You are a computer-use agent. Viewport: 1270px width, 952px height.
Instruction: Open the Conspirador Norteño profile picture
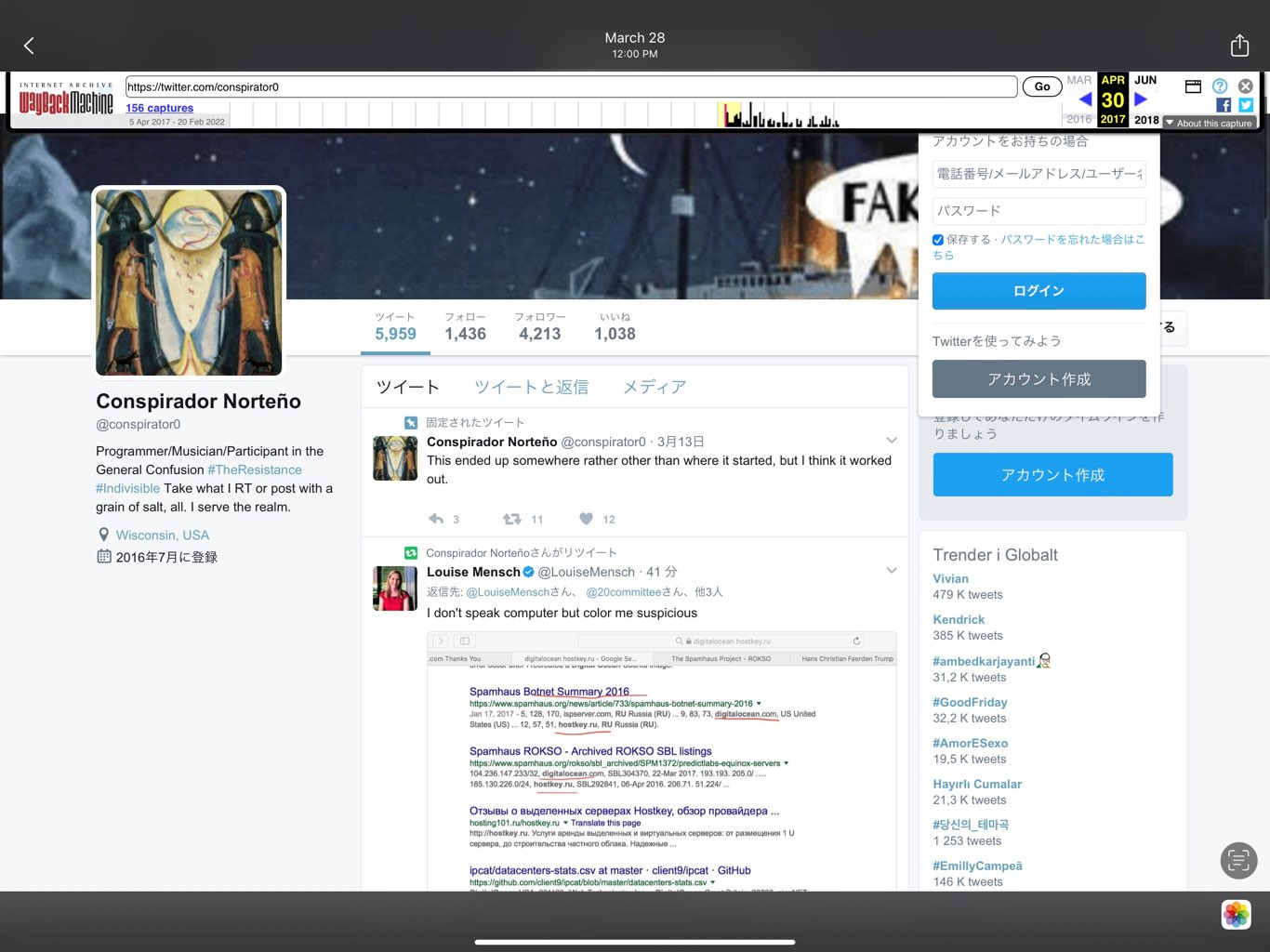[189, 283]
